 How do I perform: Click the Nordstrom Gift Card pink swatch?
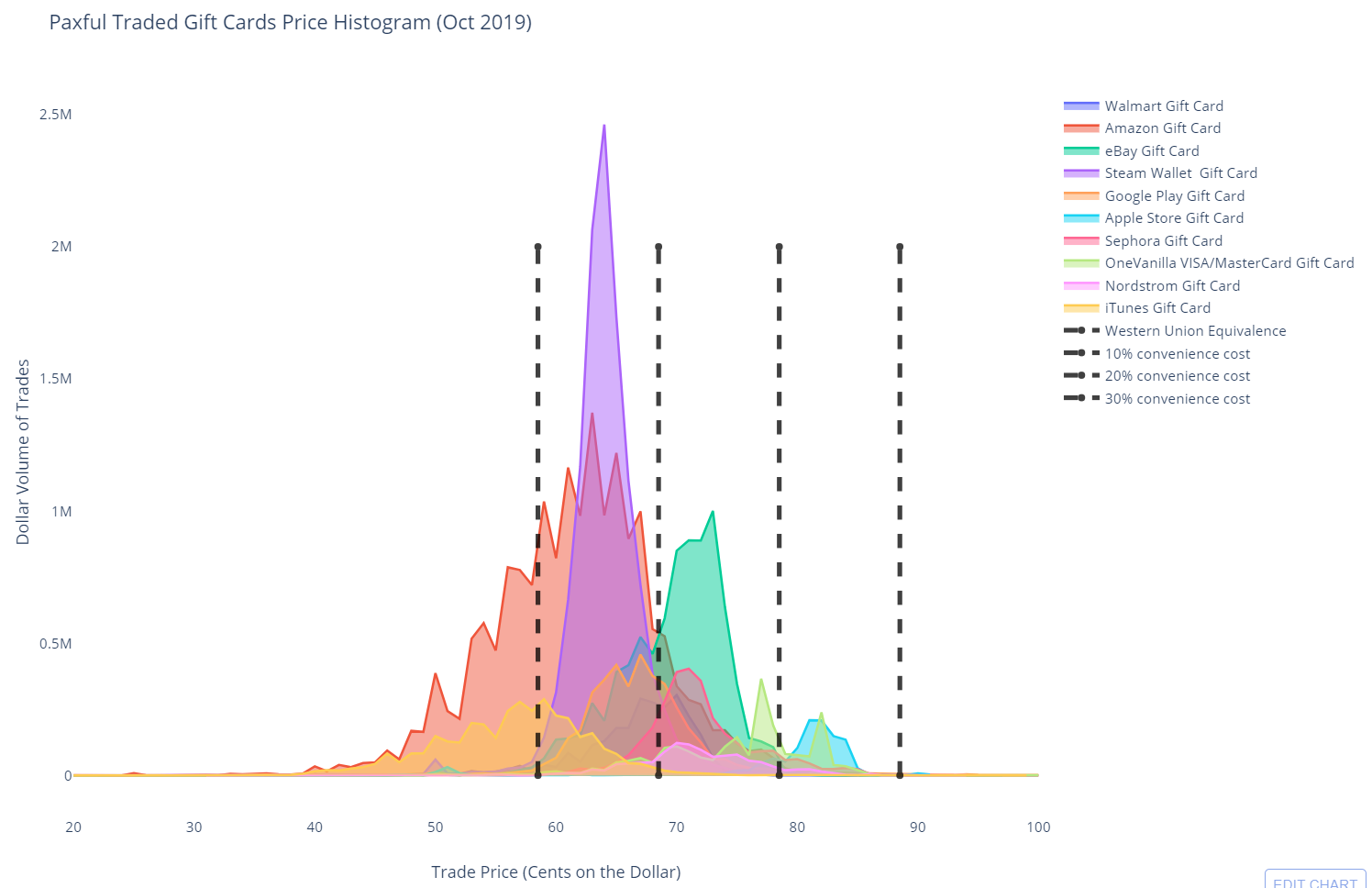tap(1081, 286)
